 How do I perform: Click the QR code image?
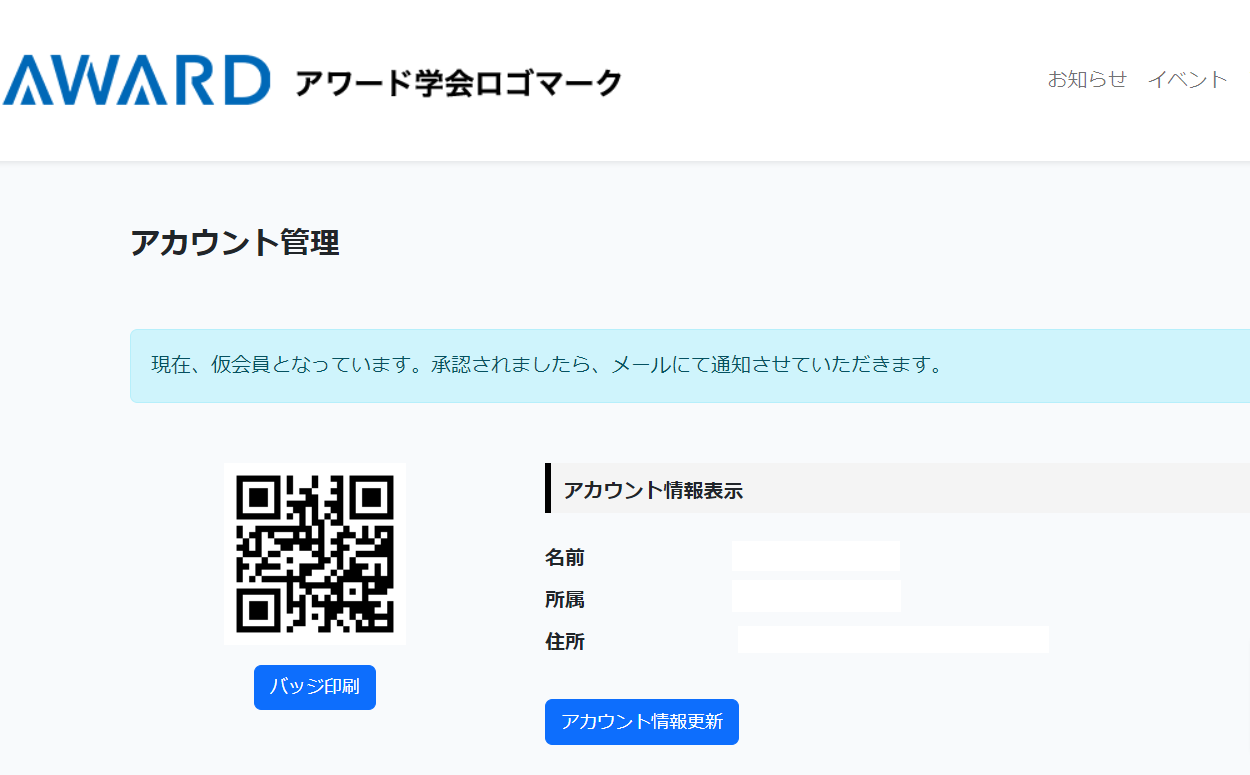tap(315, 553)
